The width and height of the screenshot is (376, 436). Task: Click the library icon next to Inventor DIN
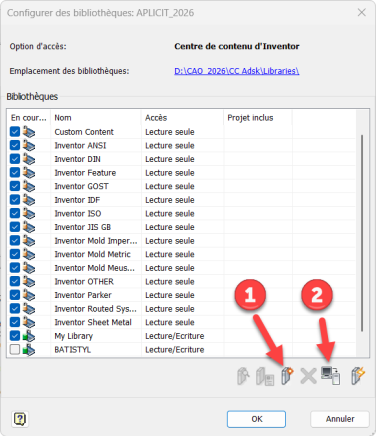[x=29, y=159]
